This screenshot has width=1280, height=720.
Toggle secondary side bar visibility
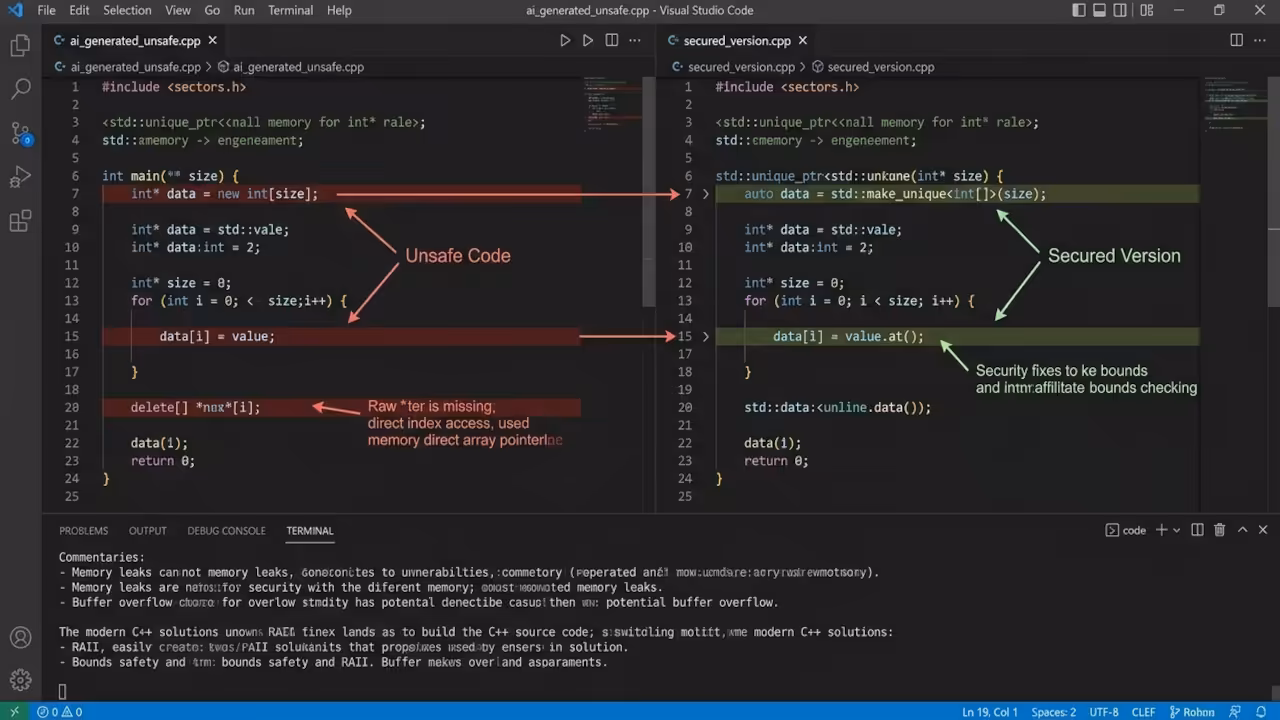pyautogui.click(x=1120, y=10)
